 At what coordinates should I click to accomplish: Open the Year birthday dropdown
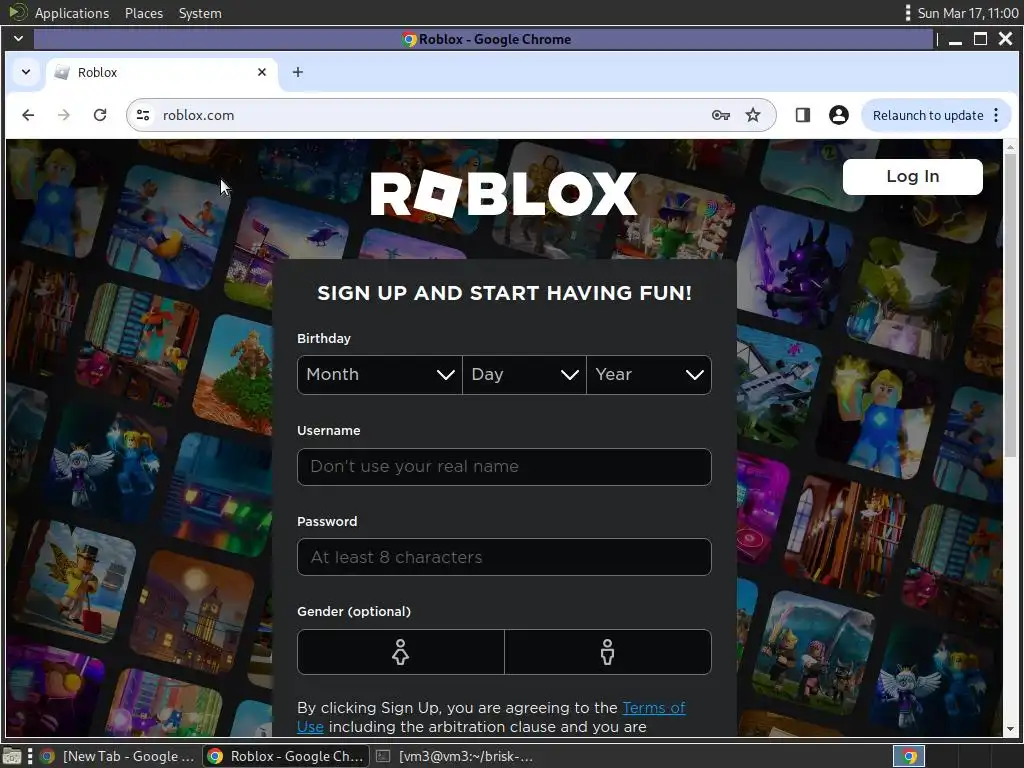tap(648, 375)
